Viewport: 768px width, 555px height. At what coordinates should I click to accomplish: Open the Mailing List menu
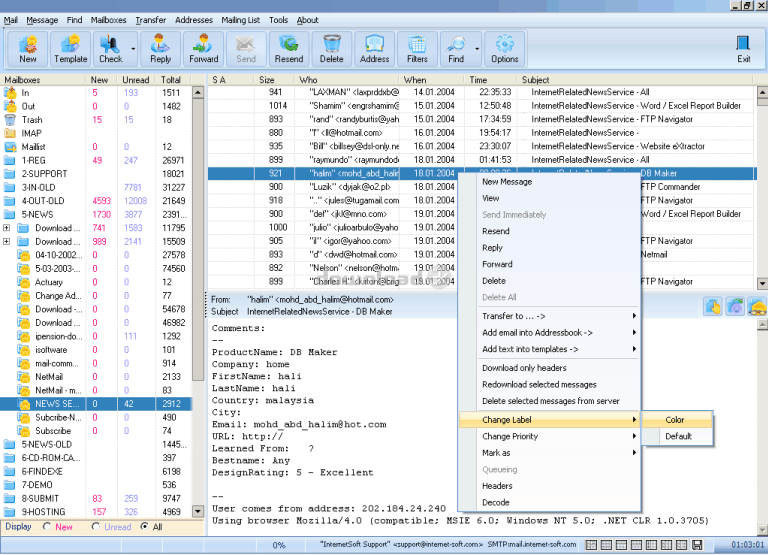[243, 20]
